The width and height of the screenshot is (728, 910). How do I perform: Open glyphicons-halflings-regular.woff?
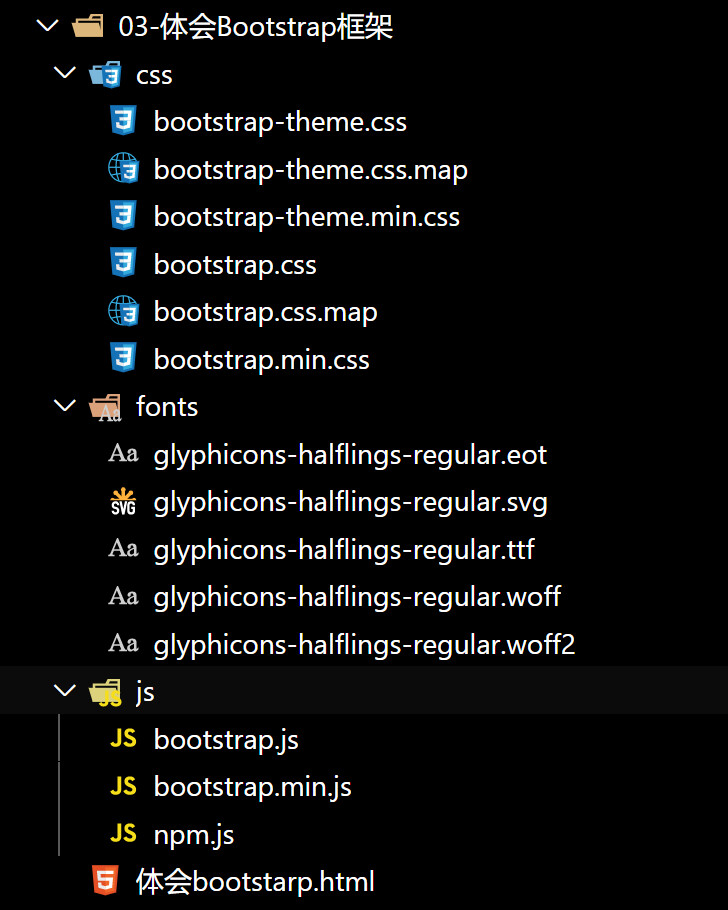357,597
